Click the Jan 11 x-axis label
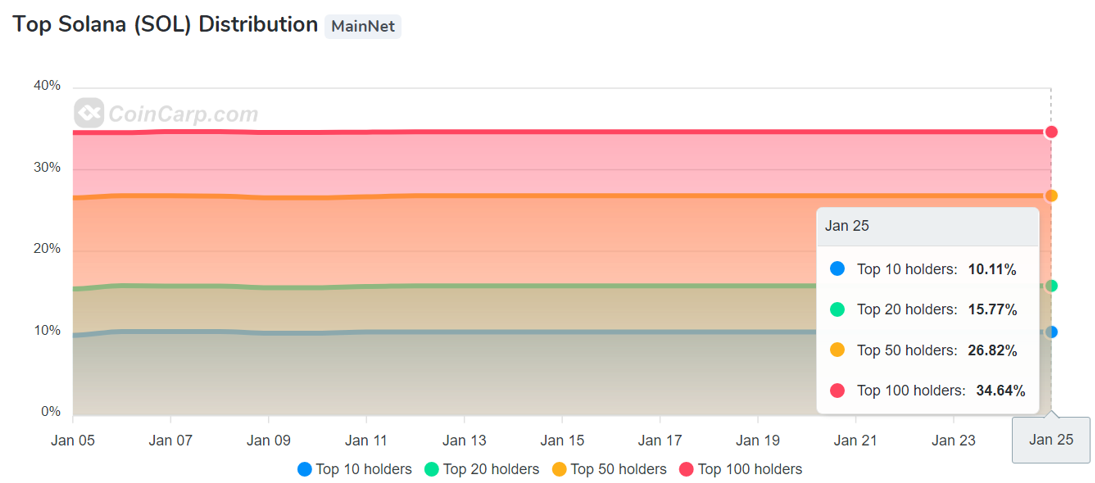 [x=366, y=440]
